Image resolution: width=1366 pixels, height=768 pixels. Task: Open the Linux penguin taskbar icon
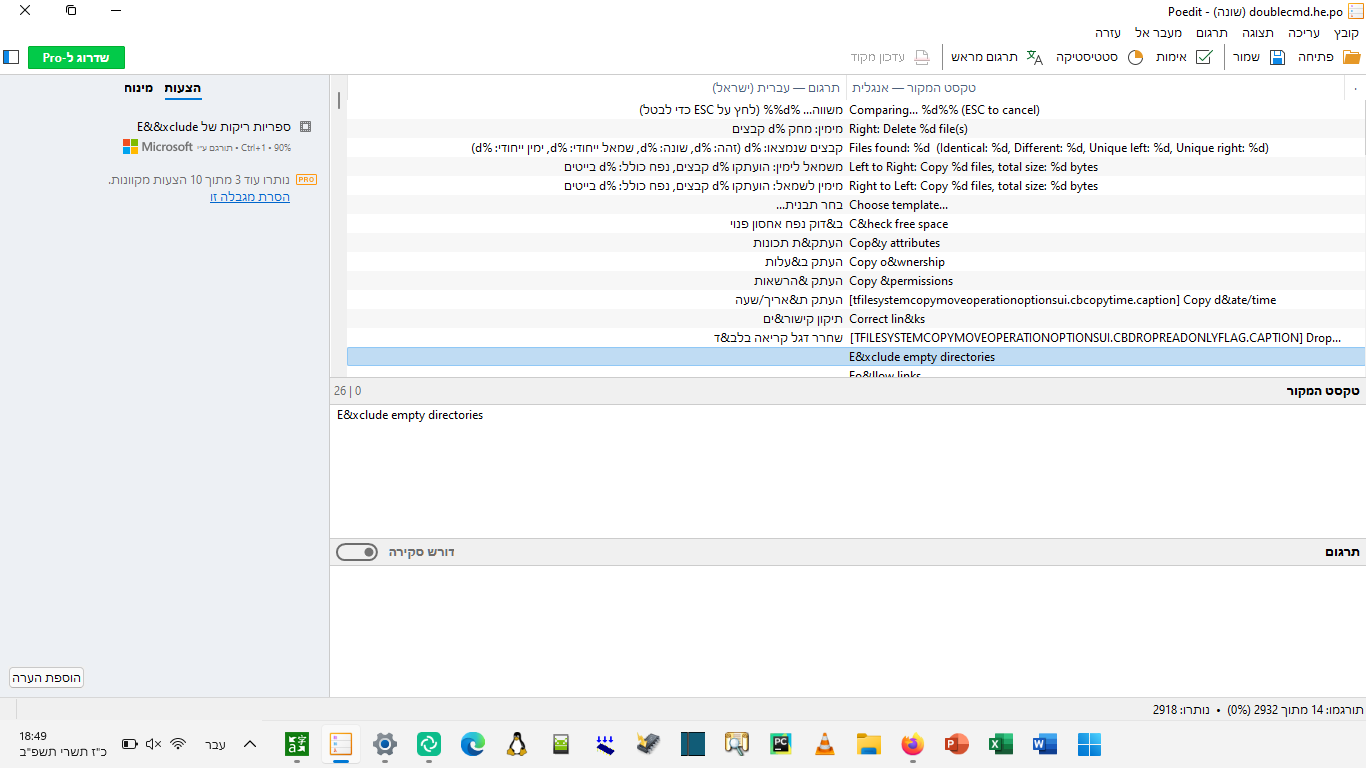[x=517, y=744]
